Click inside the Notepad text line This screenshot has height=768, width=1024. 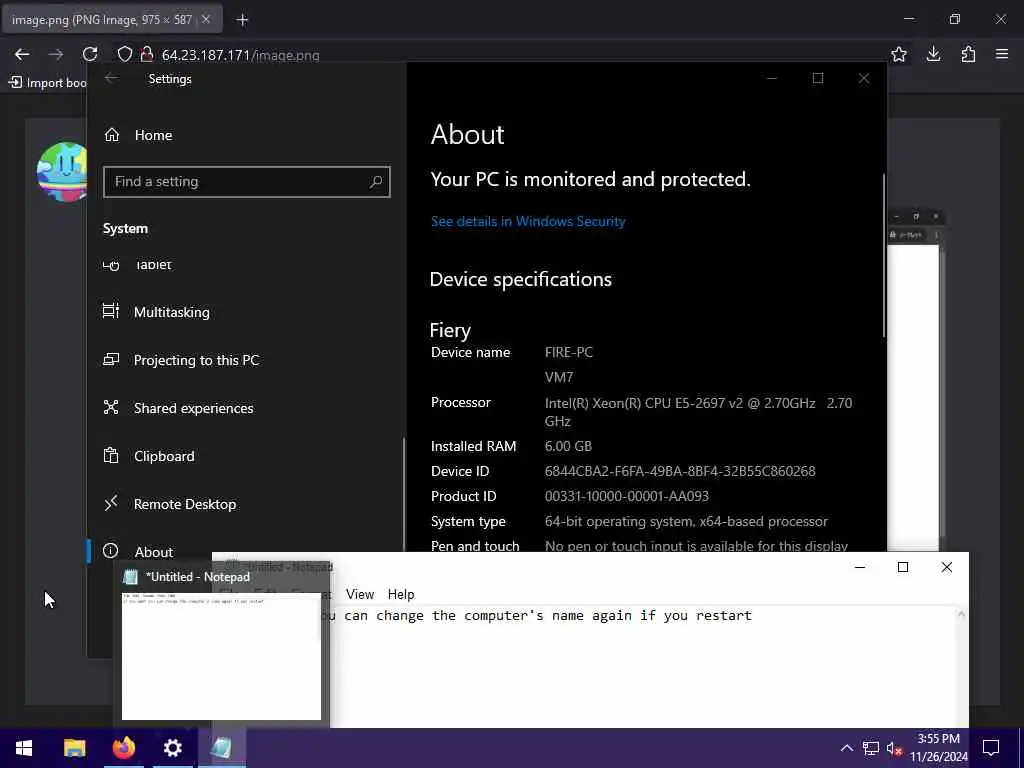542,616
